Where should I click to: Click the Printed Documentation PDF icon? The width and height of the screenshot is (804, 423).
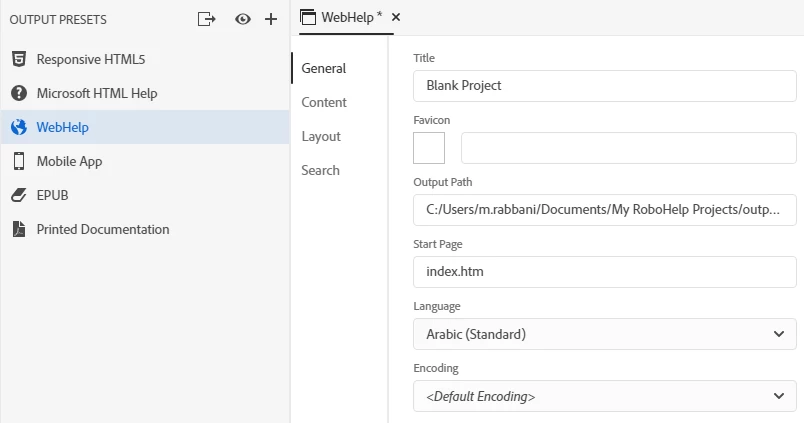point(19,229)
